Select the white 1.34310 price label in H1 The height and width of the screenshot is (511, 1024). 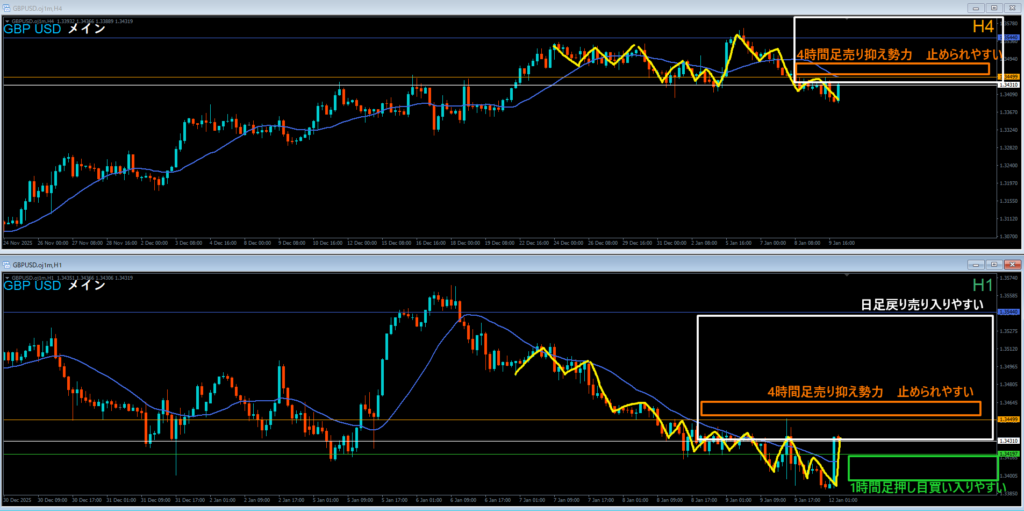click(1009, 441)
